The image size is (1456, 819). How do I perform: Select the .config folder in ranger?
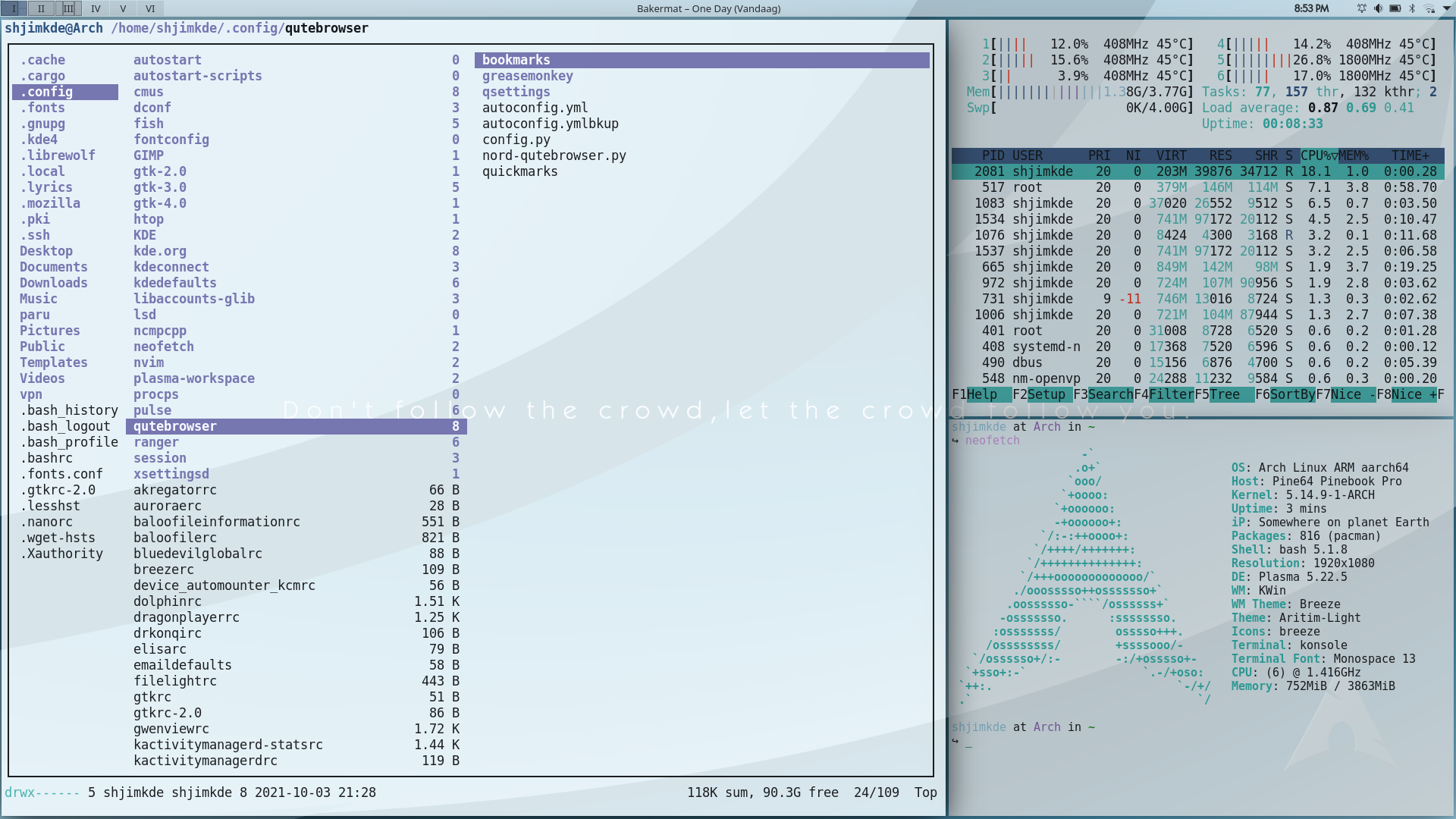(x=65, y=92)
